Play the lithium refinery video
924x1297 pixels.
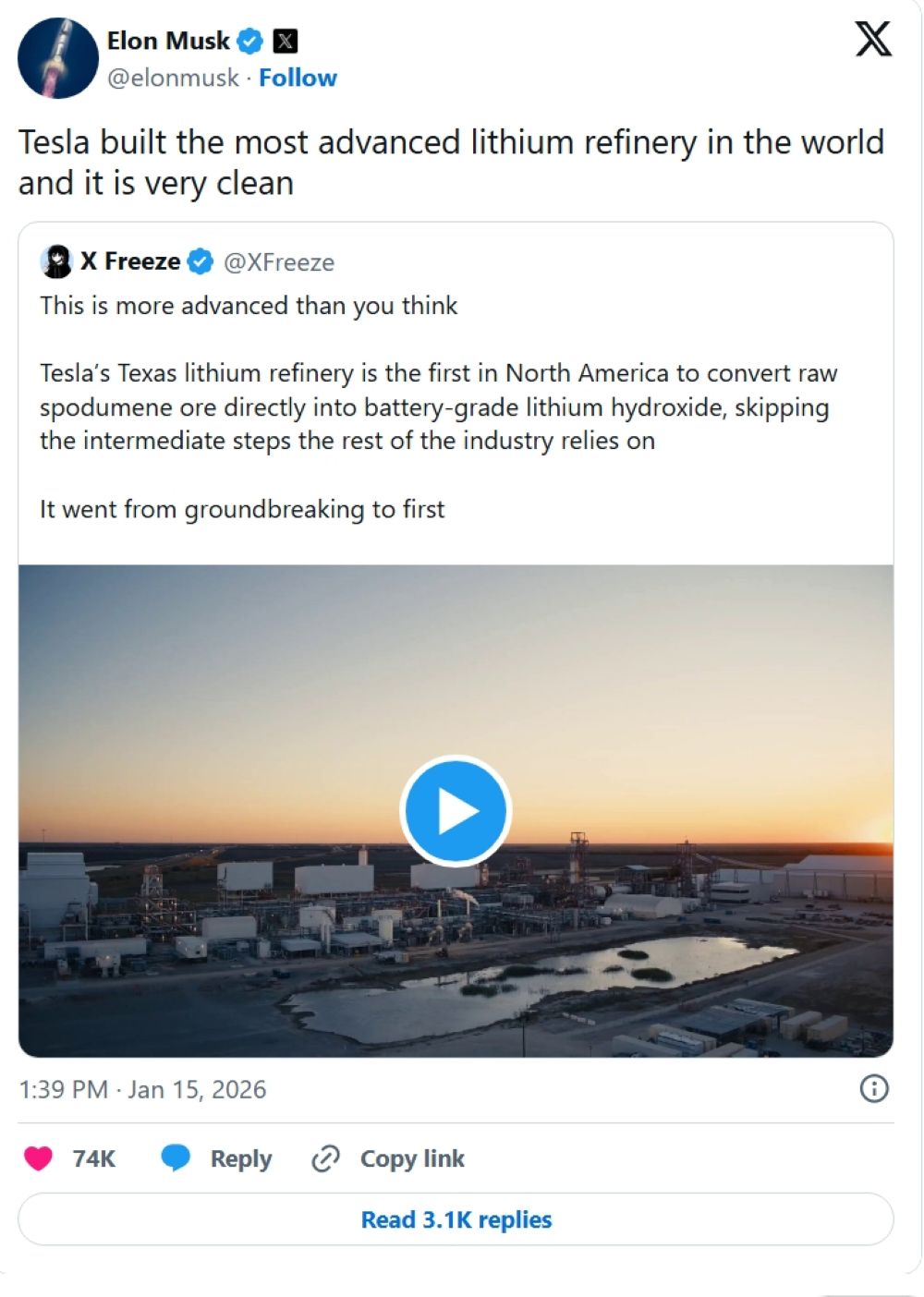456,811
